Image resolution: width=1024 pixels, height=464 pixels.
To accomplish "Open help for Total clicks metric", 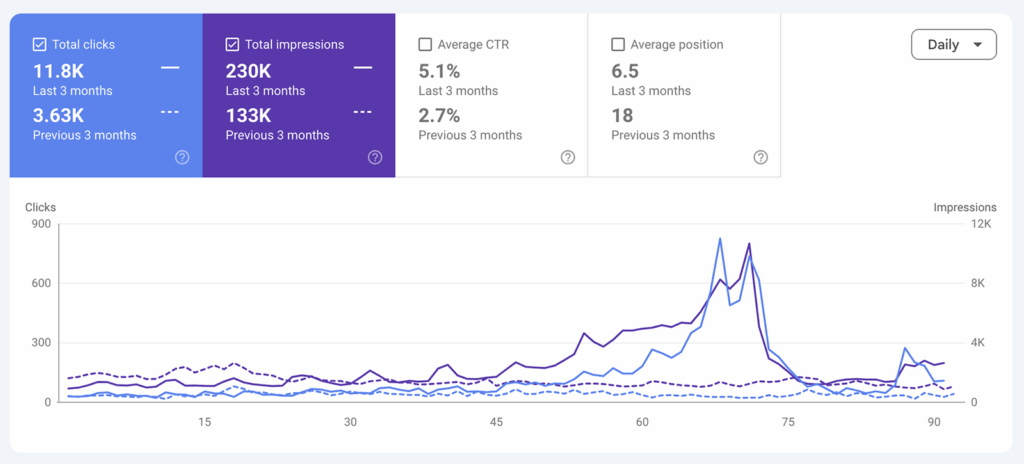I will click(182, 157).
